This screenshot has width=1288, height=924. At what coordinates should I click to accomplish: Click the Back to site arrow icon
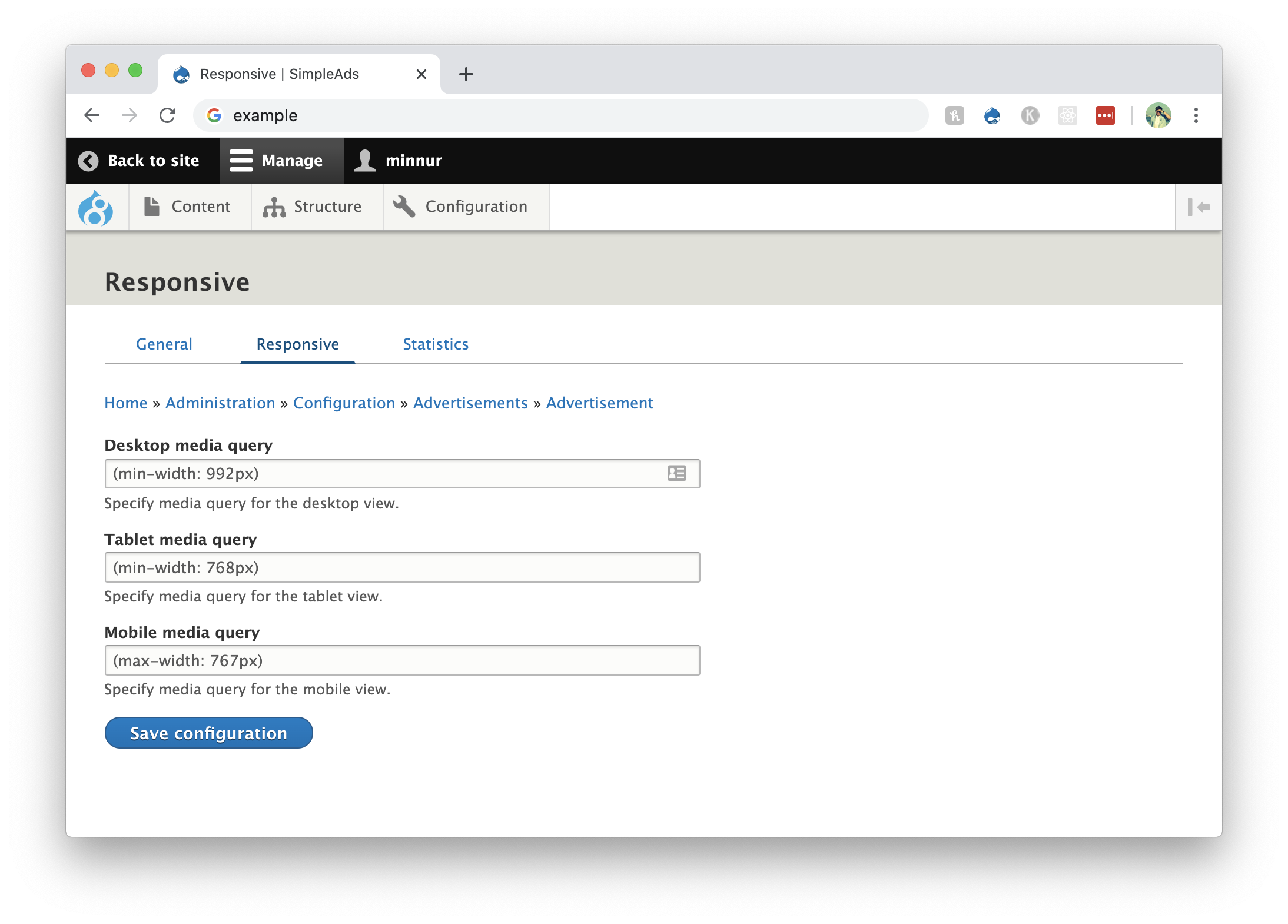87,160
